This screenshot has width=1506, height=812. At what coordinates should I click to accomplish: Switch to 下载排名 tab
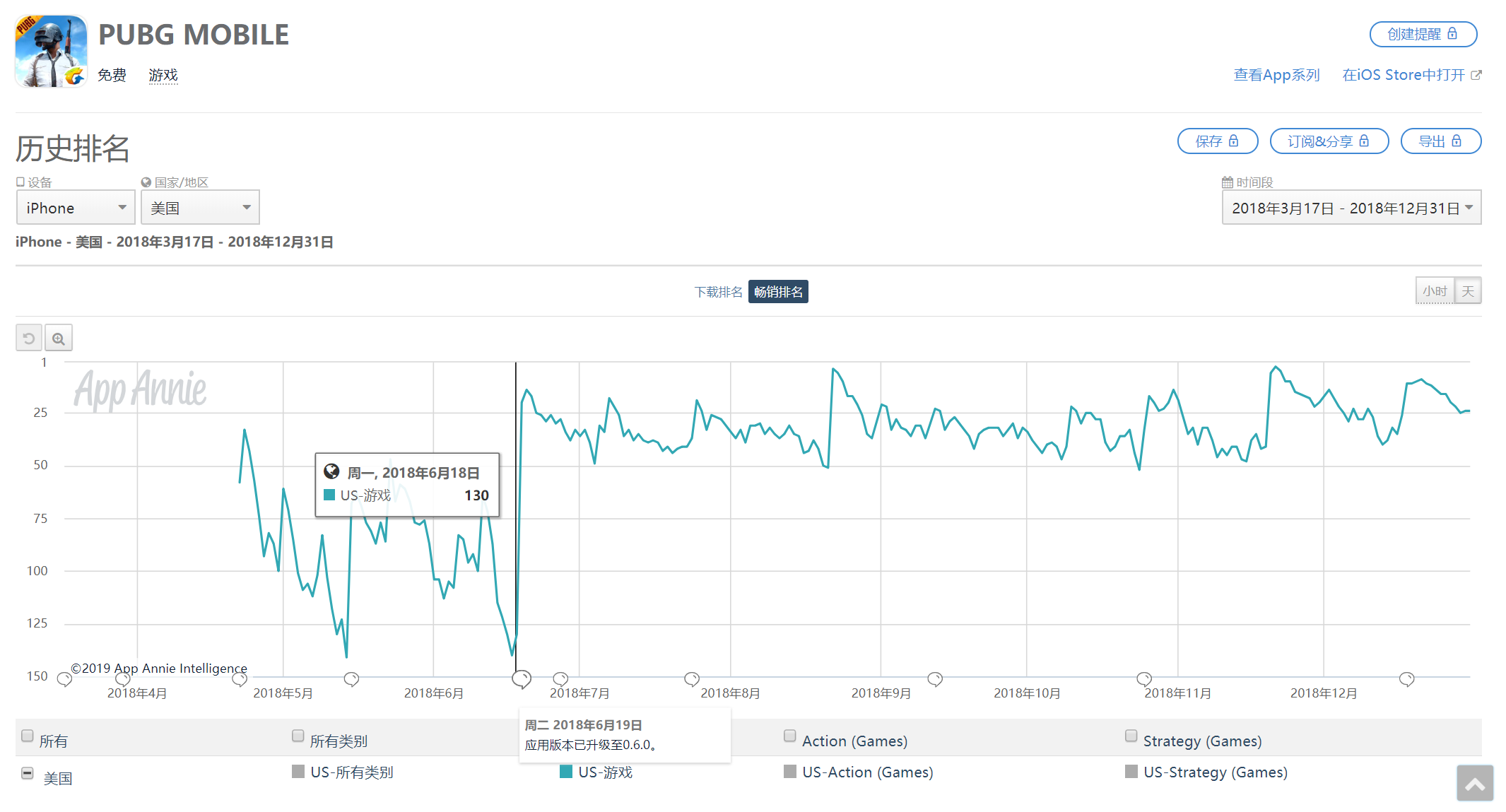718,292
